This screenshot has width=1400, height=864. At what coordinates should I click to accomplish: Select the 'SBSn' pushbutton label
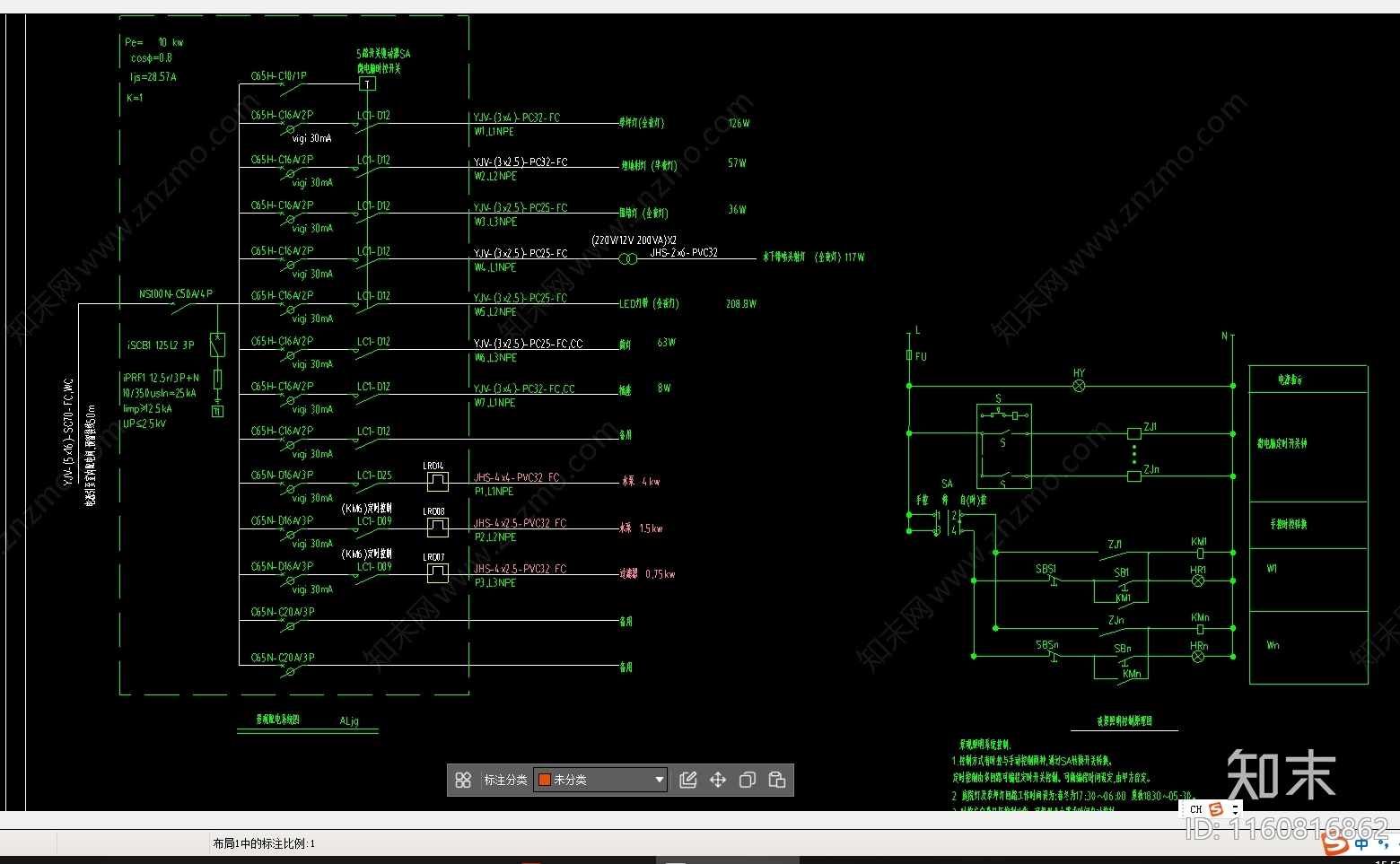pos(1047,645)
